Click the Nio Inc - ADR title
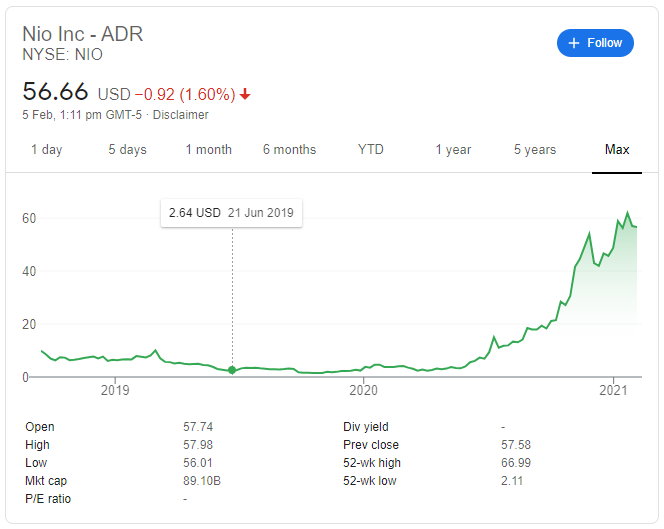Viewport: 664px width, 529px height. point(83,34)
